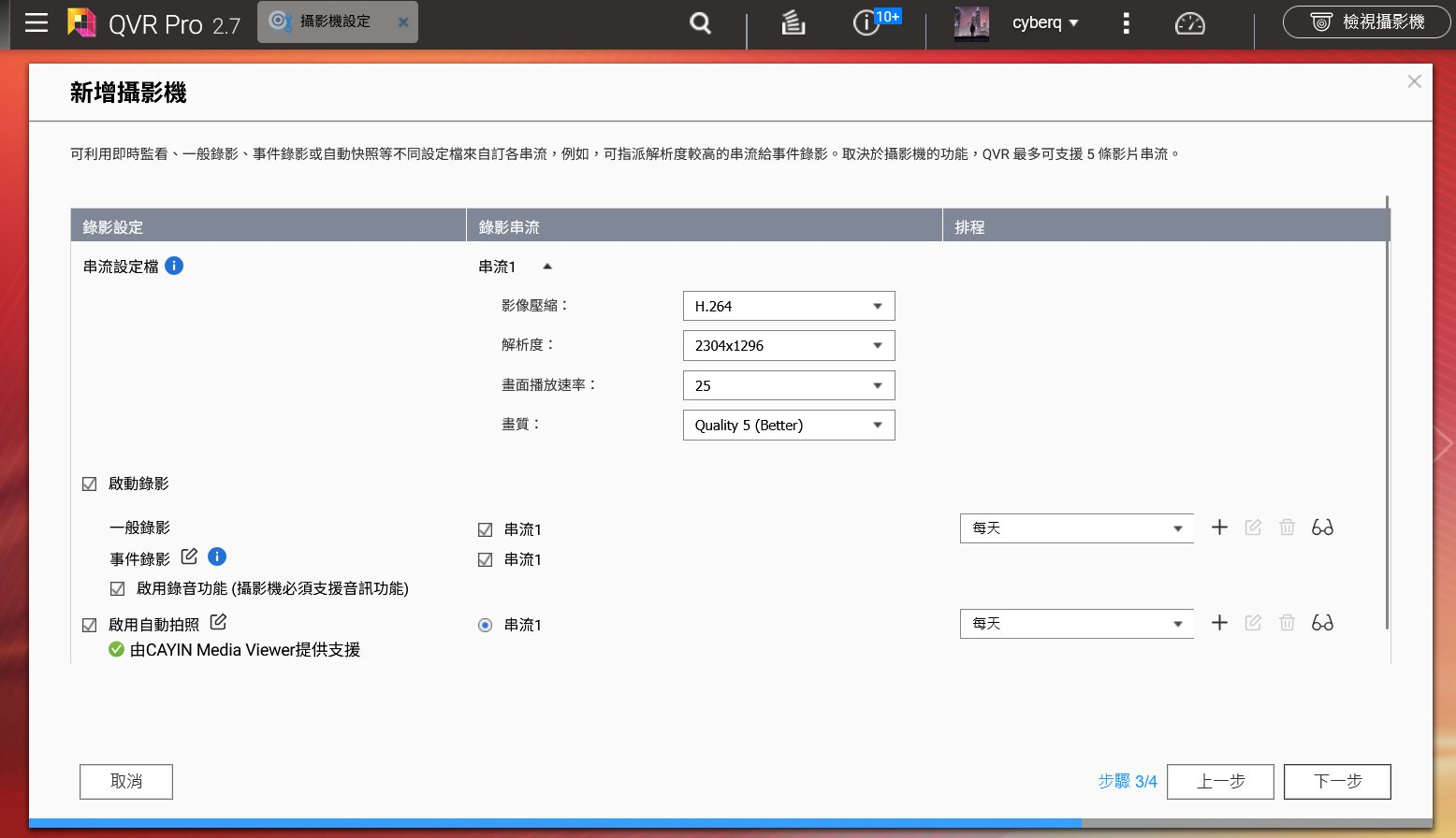Toggle the 啟動錄影 checkbox
Image resolution: width=1456 pixels, height=838 pixels.
coord(90,484)
